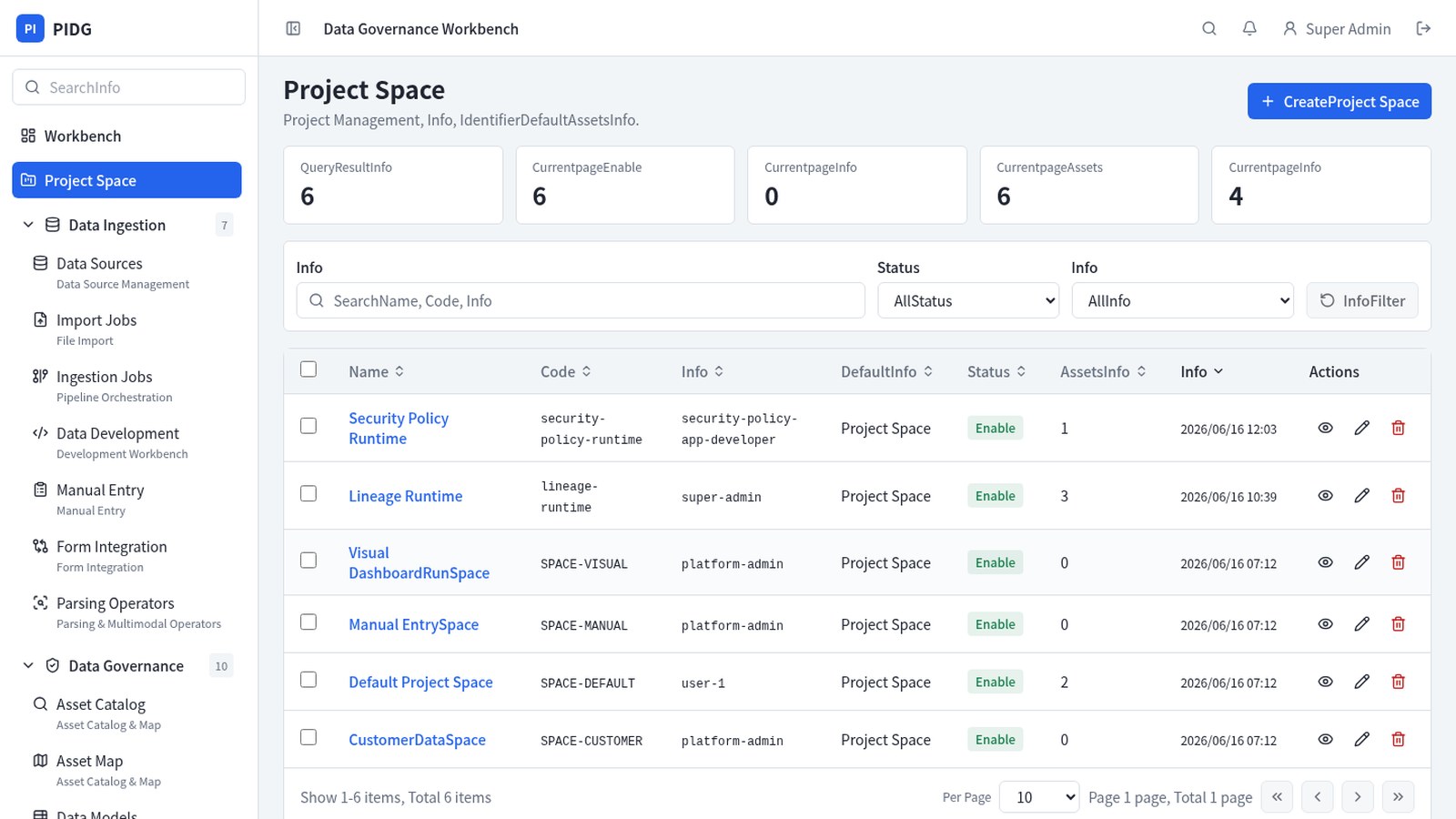
Task: Open Data Sources menu item
Action: 126,273
